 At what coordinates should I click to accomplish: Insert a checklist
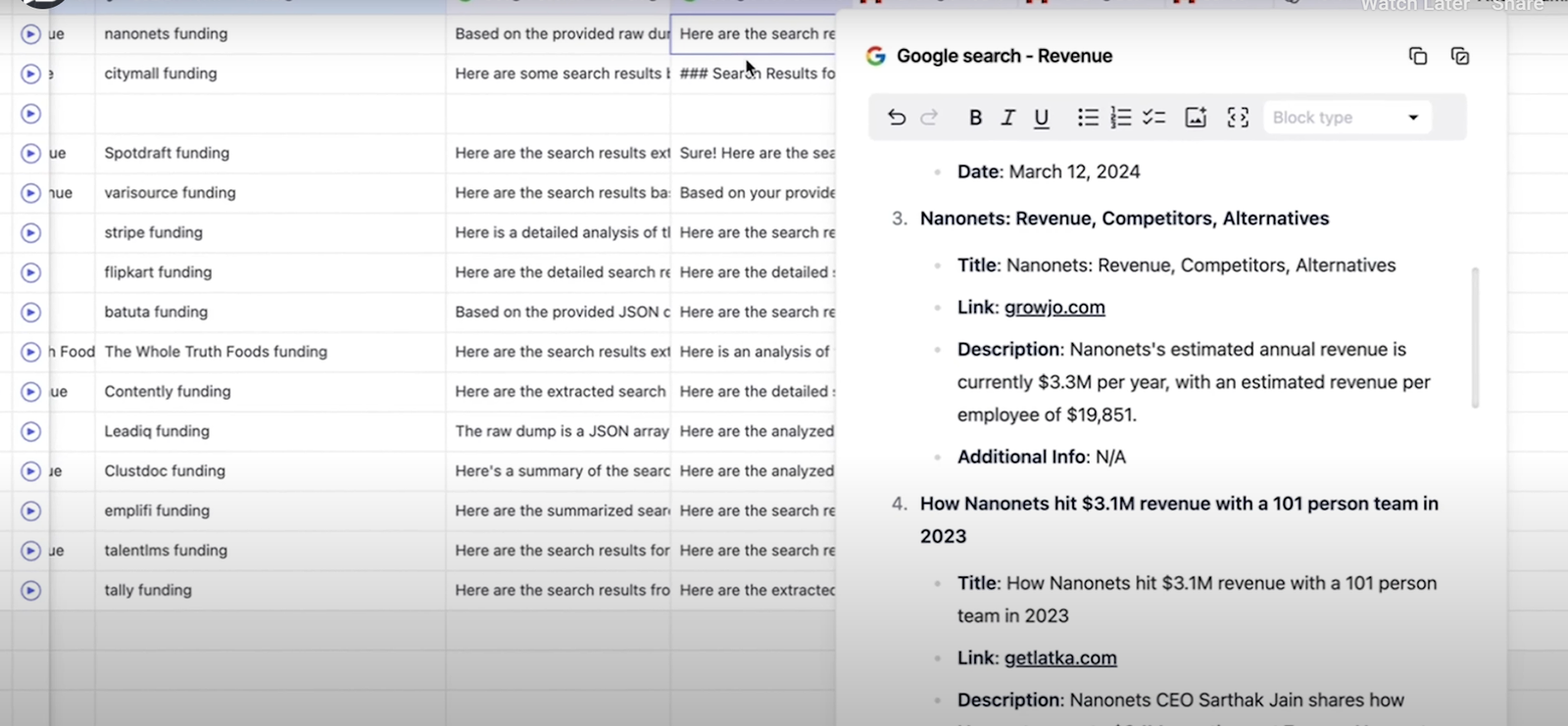pyautogui.click(x=1154, y=118)
